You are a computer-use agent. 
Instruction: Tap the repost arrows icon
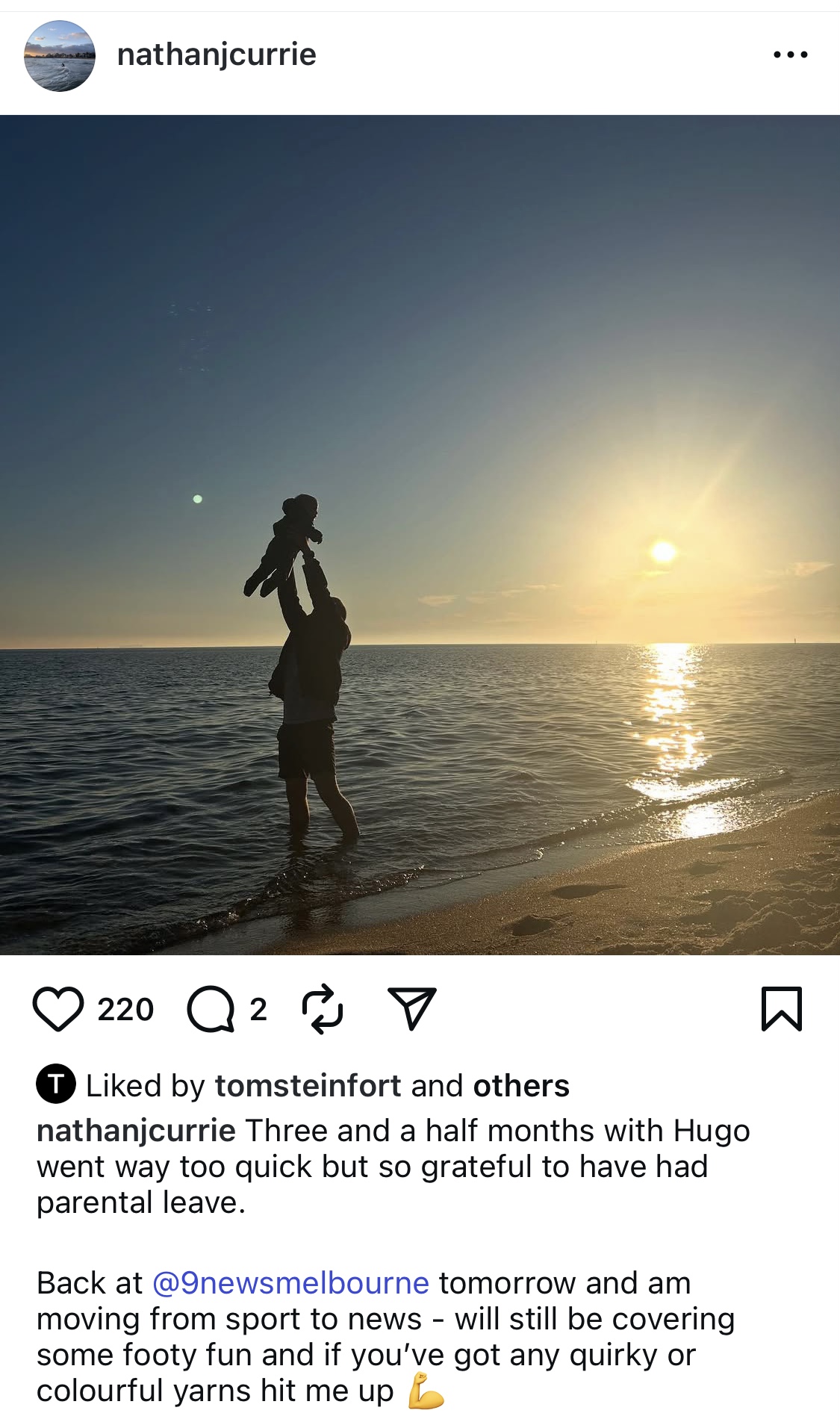click(323, 1009)
